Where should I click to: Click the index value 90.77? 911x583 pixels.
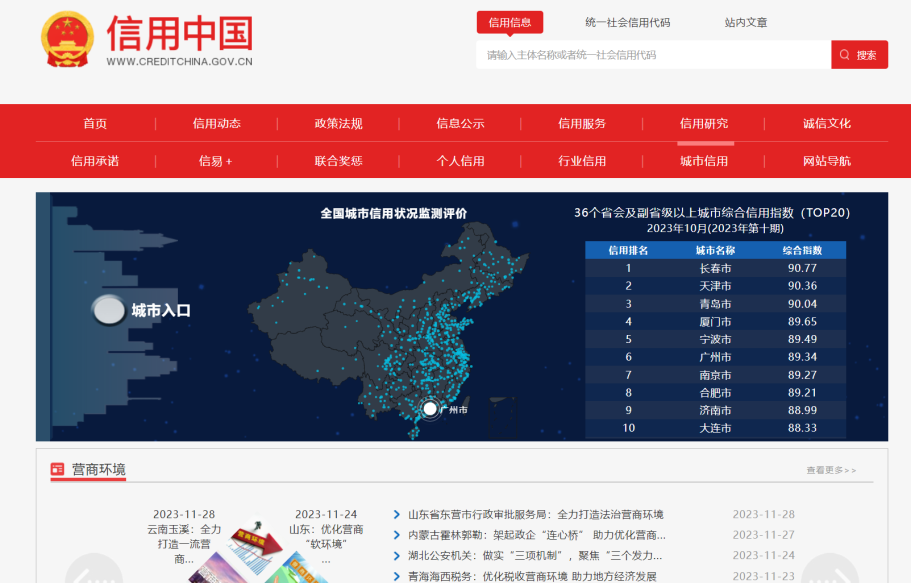[x=802, y=268]
